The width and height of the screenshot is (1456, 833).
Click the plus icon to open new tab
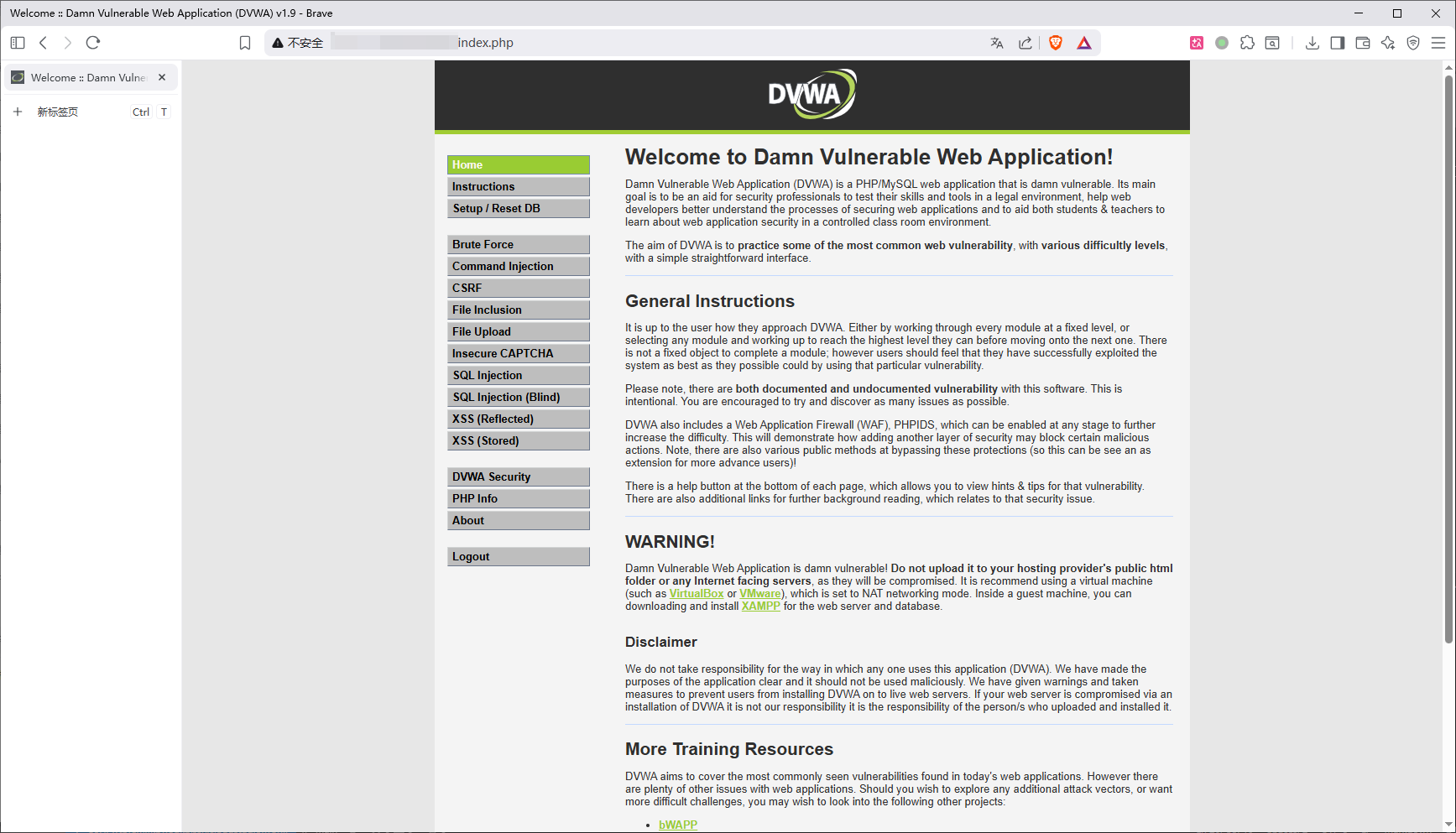18,112
